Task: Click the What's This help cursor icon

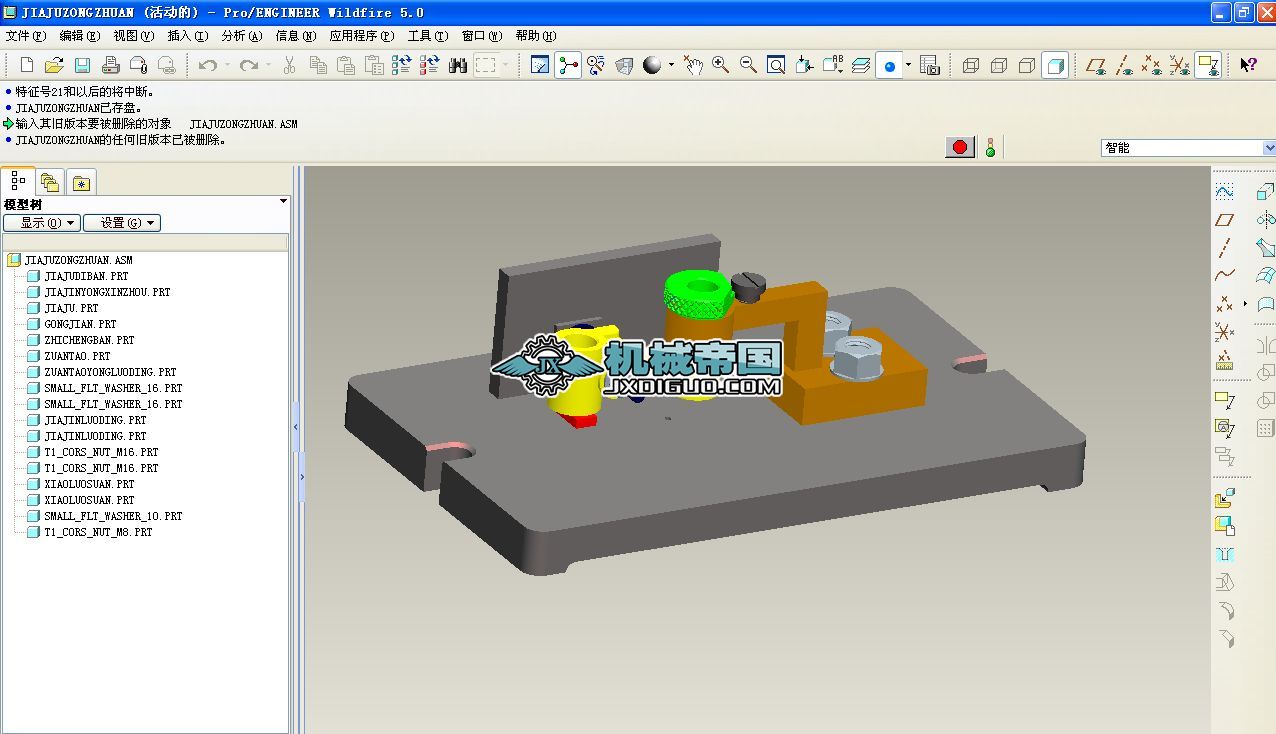Action: 1248,65
